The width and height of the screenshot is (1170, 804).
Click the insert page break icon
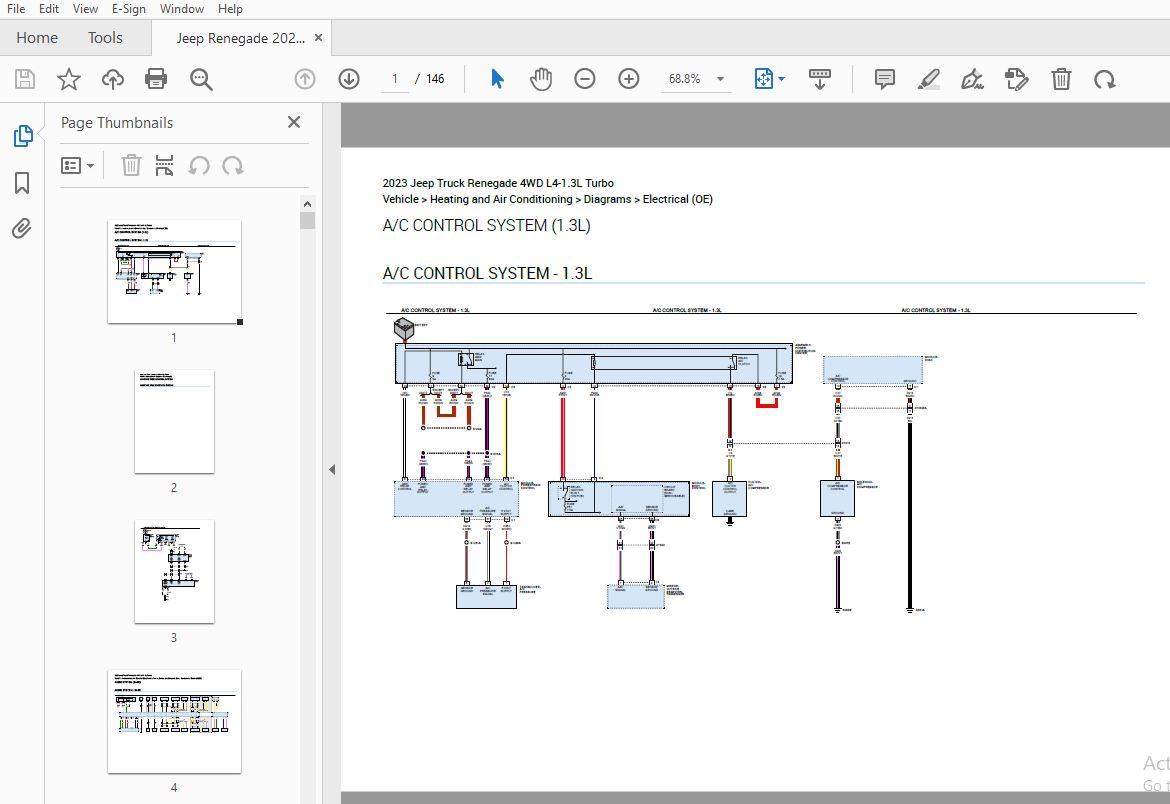[x=164, y=165]
